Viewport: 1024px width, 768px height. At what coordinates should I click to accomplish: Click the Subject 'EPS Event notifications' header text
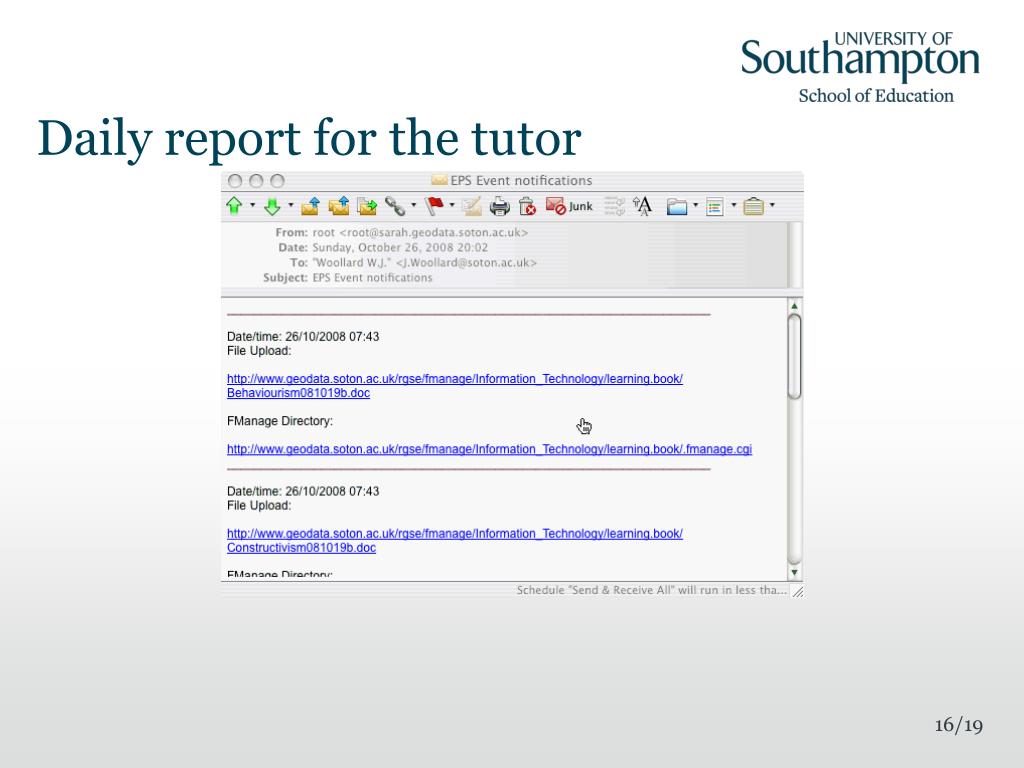click(372, 278)
